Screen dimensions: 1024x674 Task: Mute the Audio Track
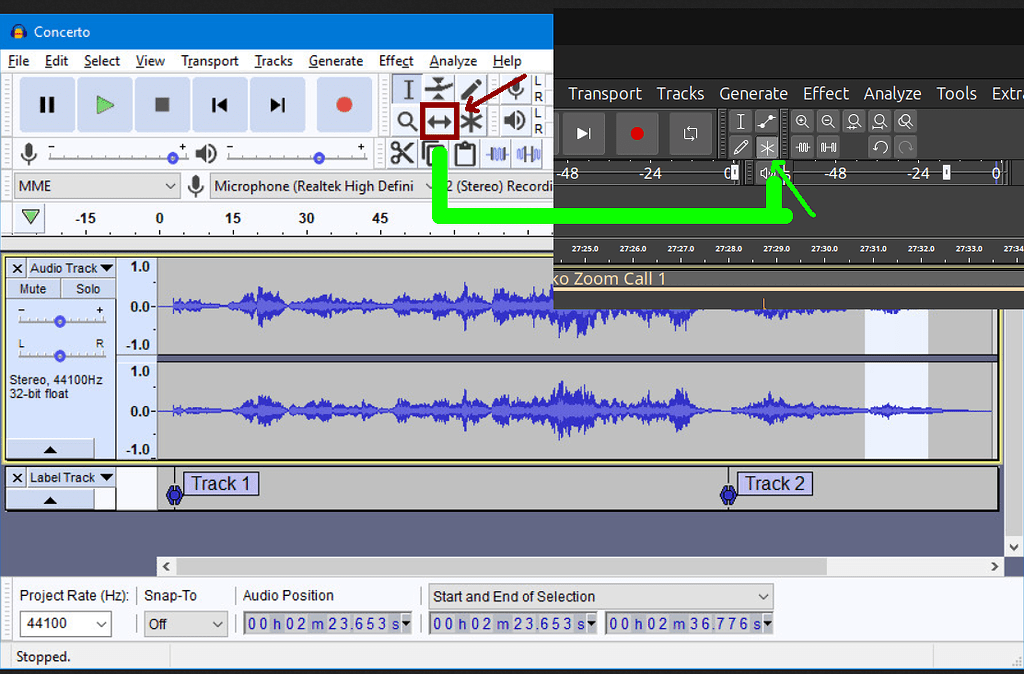32,288
